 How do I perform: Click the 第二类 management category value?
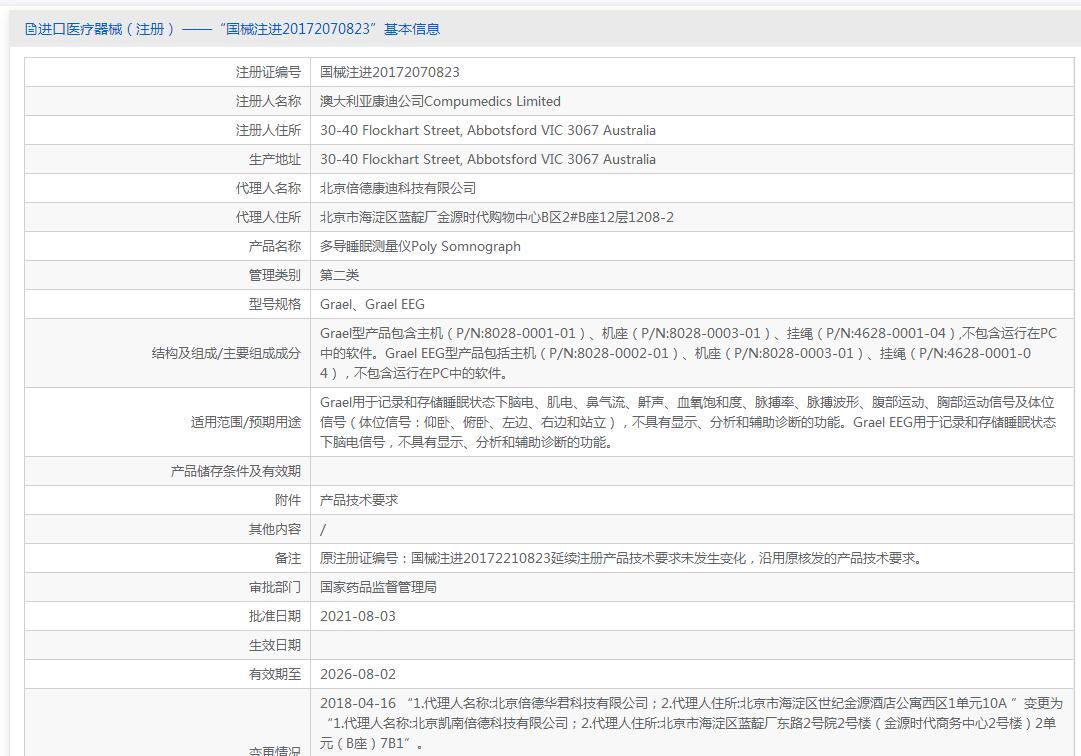click(340, 275)
